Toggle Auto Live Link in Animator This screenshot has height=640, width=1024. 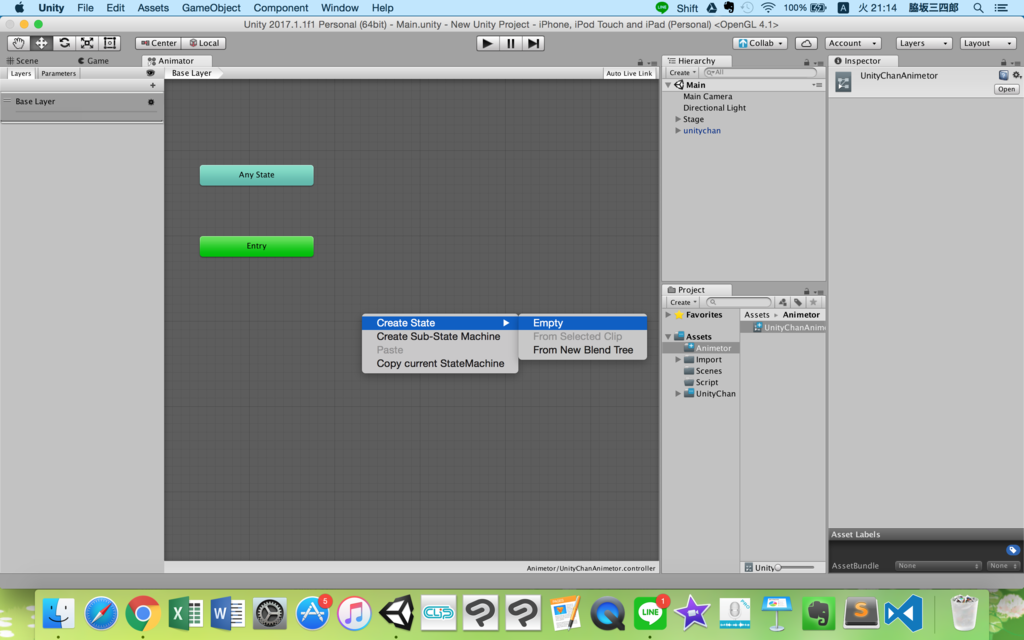click(x=629, y=73)
